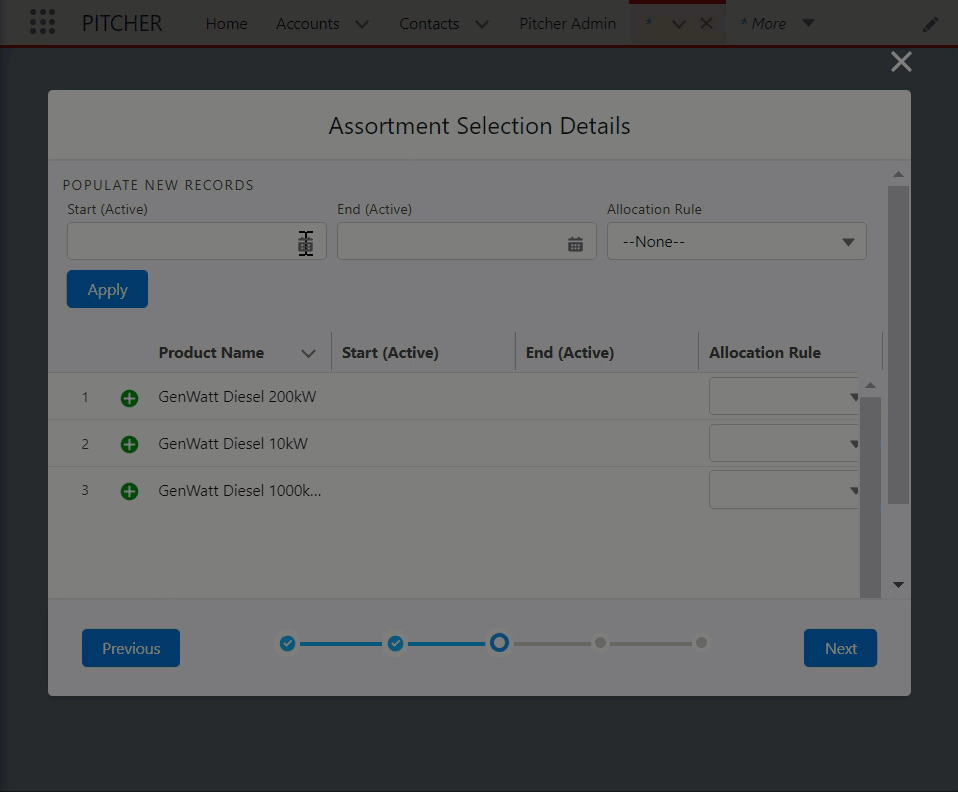The width and height of the screenshot is (958, 792).
Task: Open Allocation Rule dropdown for GenWatt Diesel 1000kW
Action: 784,491
